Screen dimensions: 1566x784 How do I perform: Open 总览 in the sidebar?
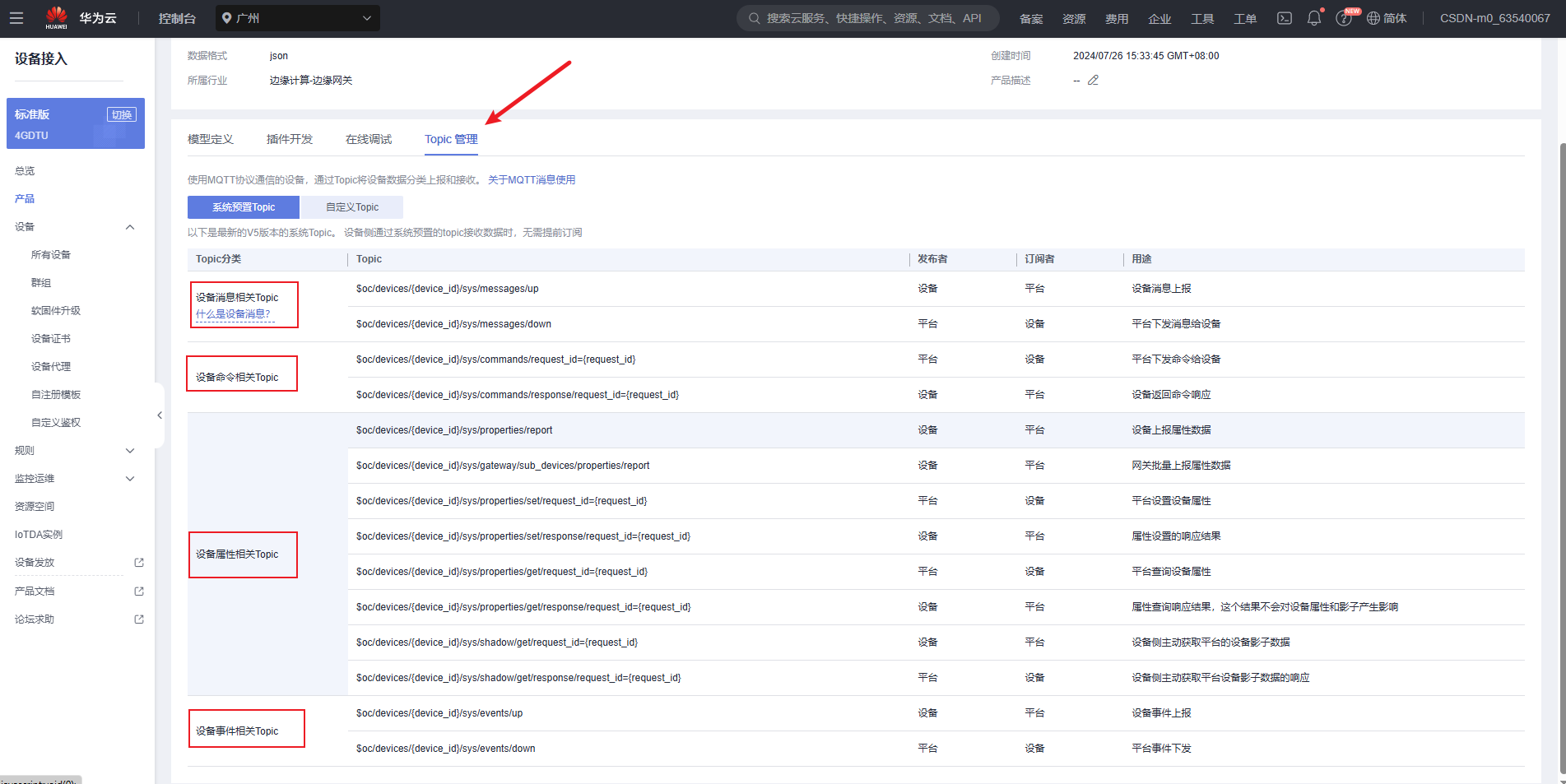(25, 171)
